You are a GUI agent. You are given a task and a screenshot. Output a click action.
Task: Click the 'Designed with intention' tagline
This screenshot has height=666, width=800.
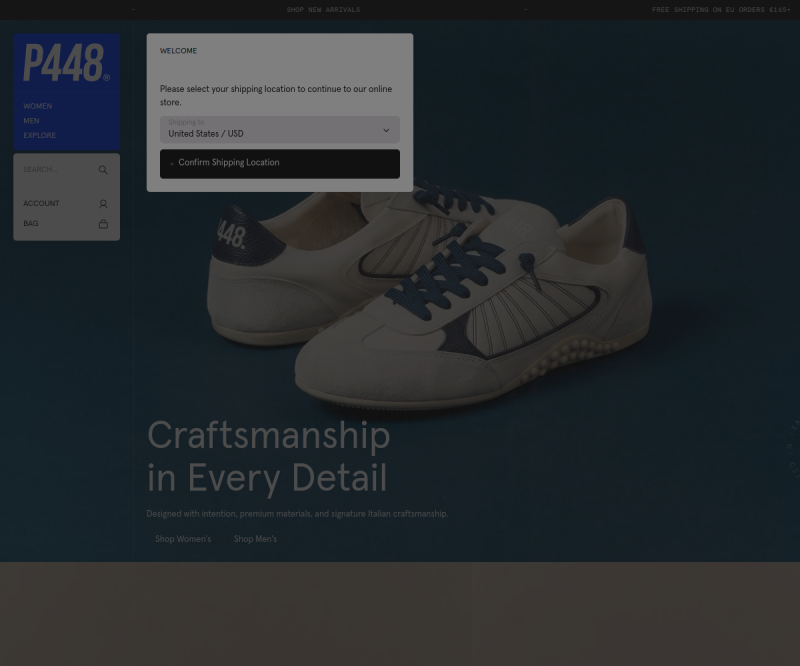(x=297, y=514)
